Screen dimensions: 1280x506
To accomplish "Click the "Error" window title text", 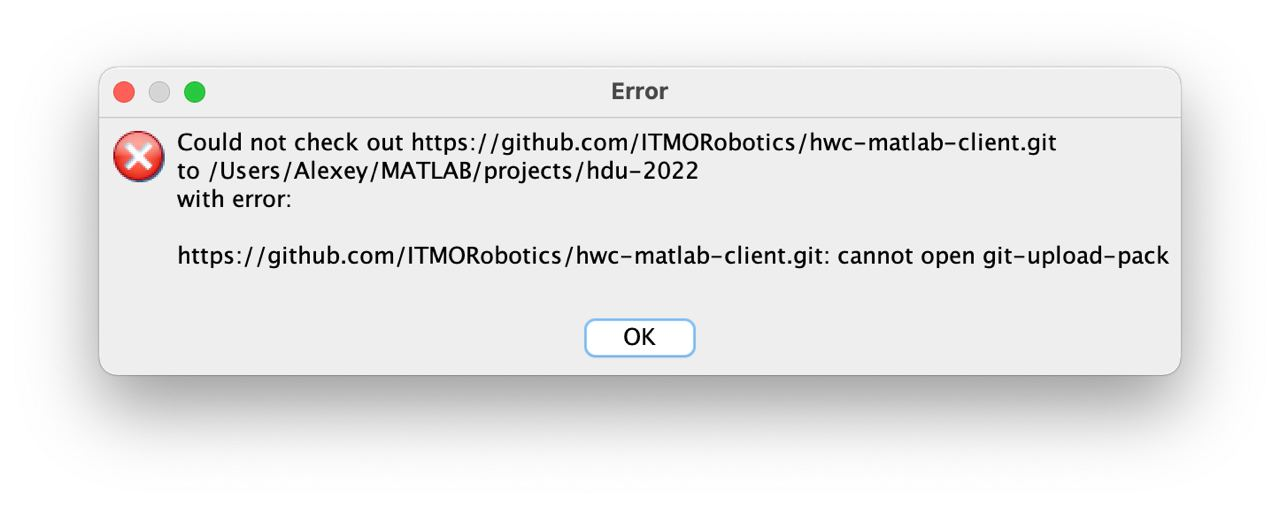I will [x=639, y=92].
